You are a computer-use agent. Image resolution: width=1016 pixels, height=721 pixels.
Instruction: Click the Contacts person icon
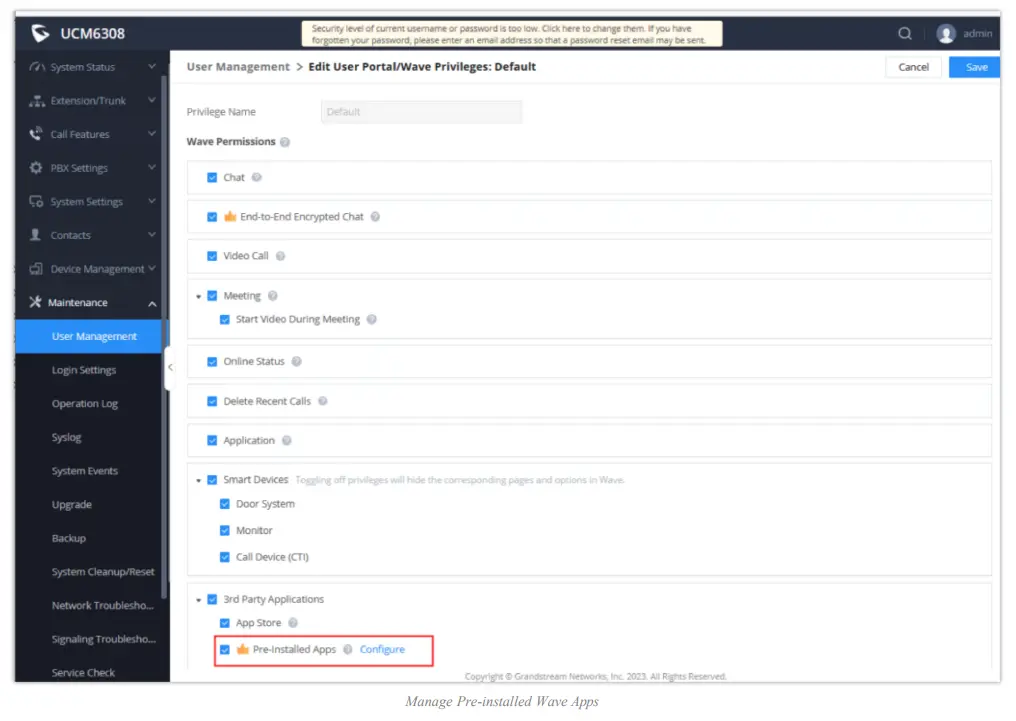point(36,235)
